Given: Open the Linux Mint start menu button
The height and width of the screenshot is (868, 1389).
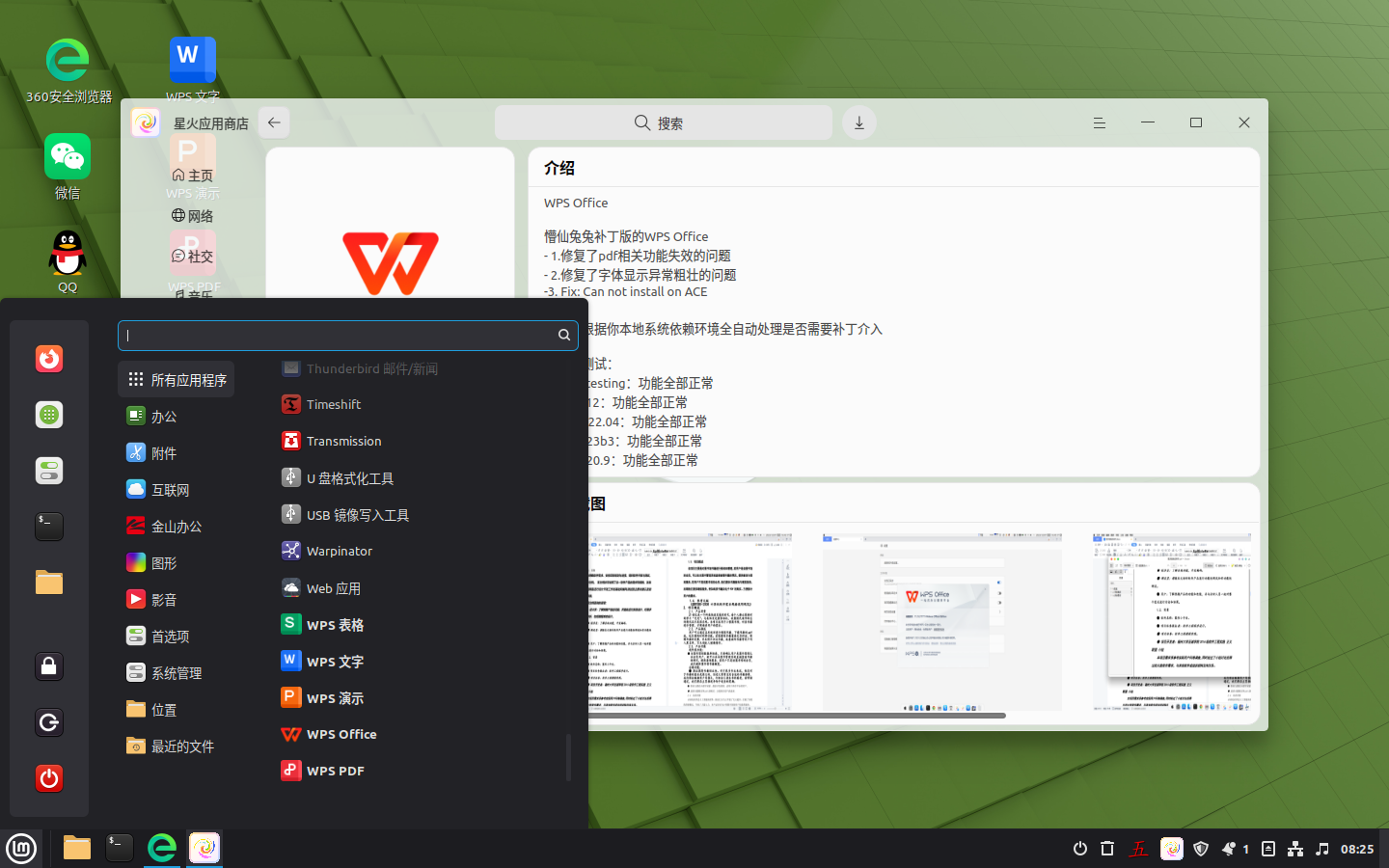Looking at the screenshot, I should coord(21,849).
